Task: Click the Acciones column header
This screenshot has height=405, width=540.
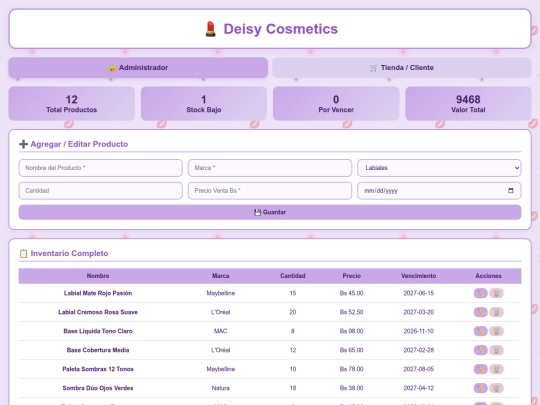Action: tap(488, 276)
